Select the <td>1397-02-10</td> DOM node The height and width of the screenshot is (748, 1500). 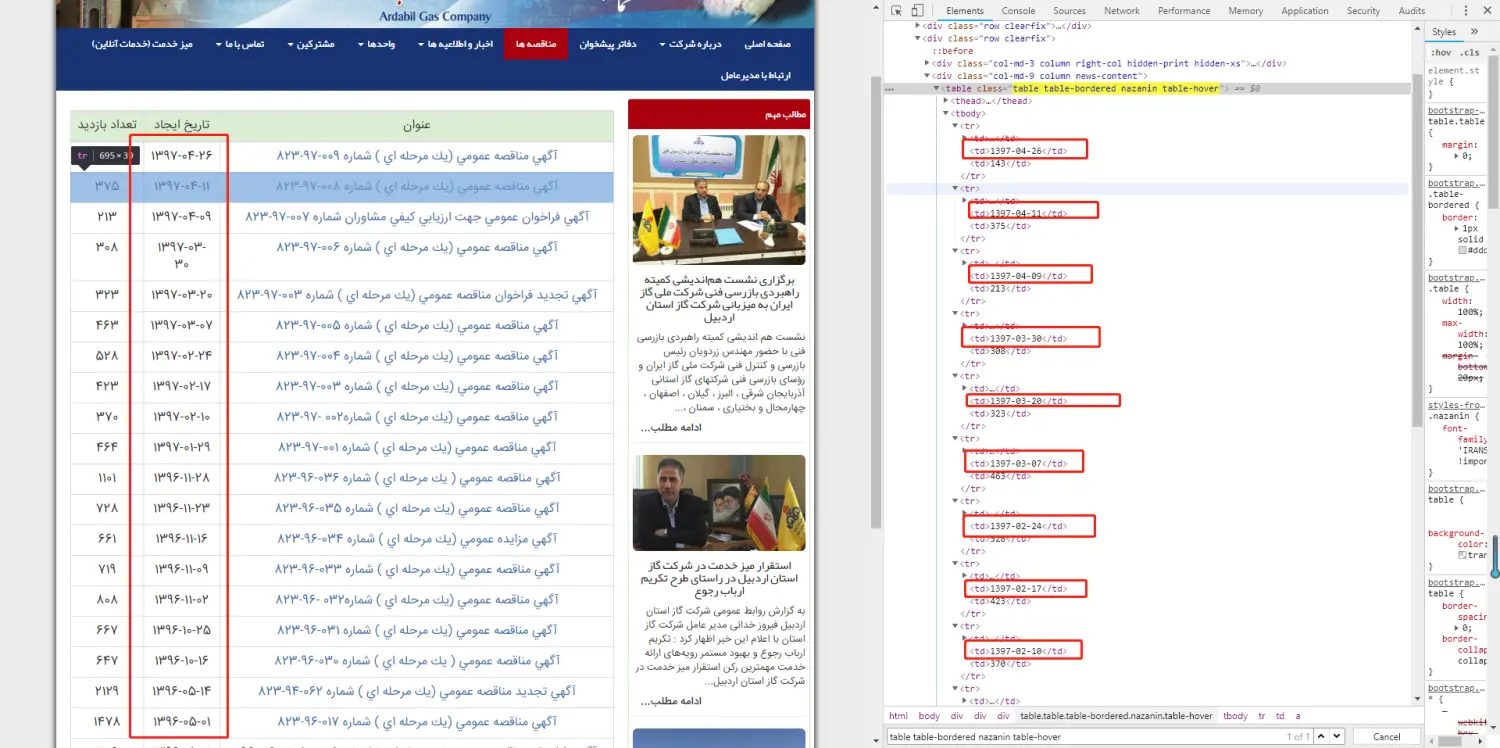point(1017,651)
